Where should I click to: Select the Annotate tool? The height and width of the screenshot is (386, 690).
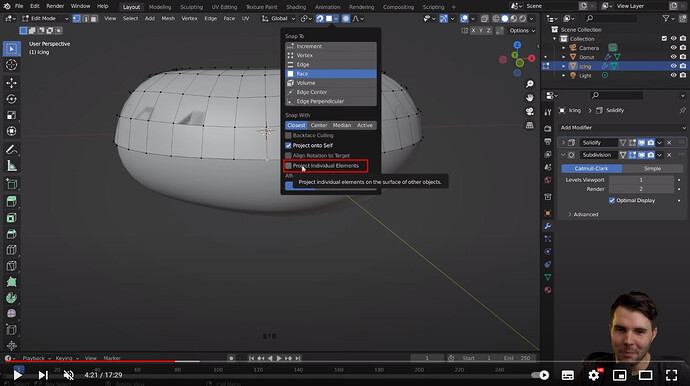click(11, 150)
